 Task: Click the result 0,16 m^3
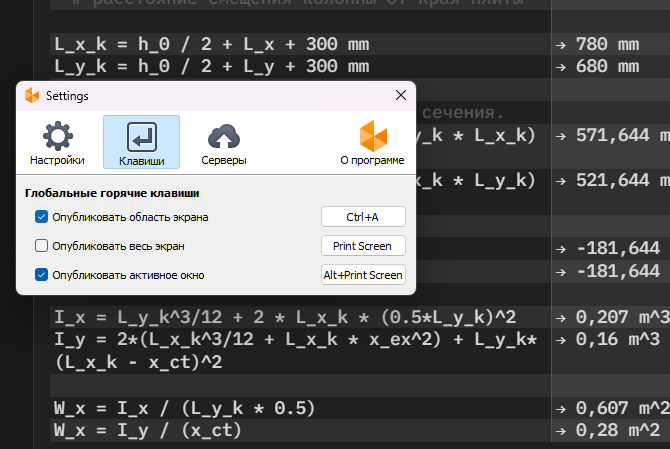tap(617, 340)
